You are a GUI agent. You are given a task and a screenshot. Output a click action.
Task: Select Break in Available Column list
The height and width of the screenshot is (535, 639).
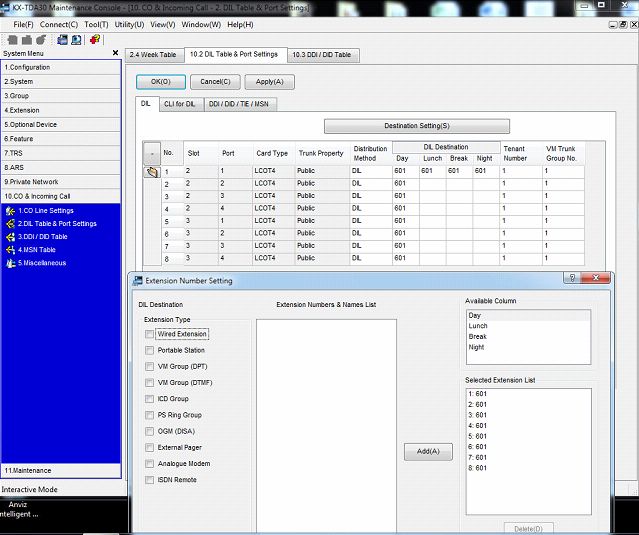click(528, 337)
